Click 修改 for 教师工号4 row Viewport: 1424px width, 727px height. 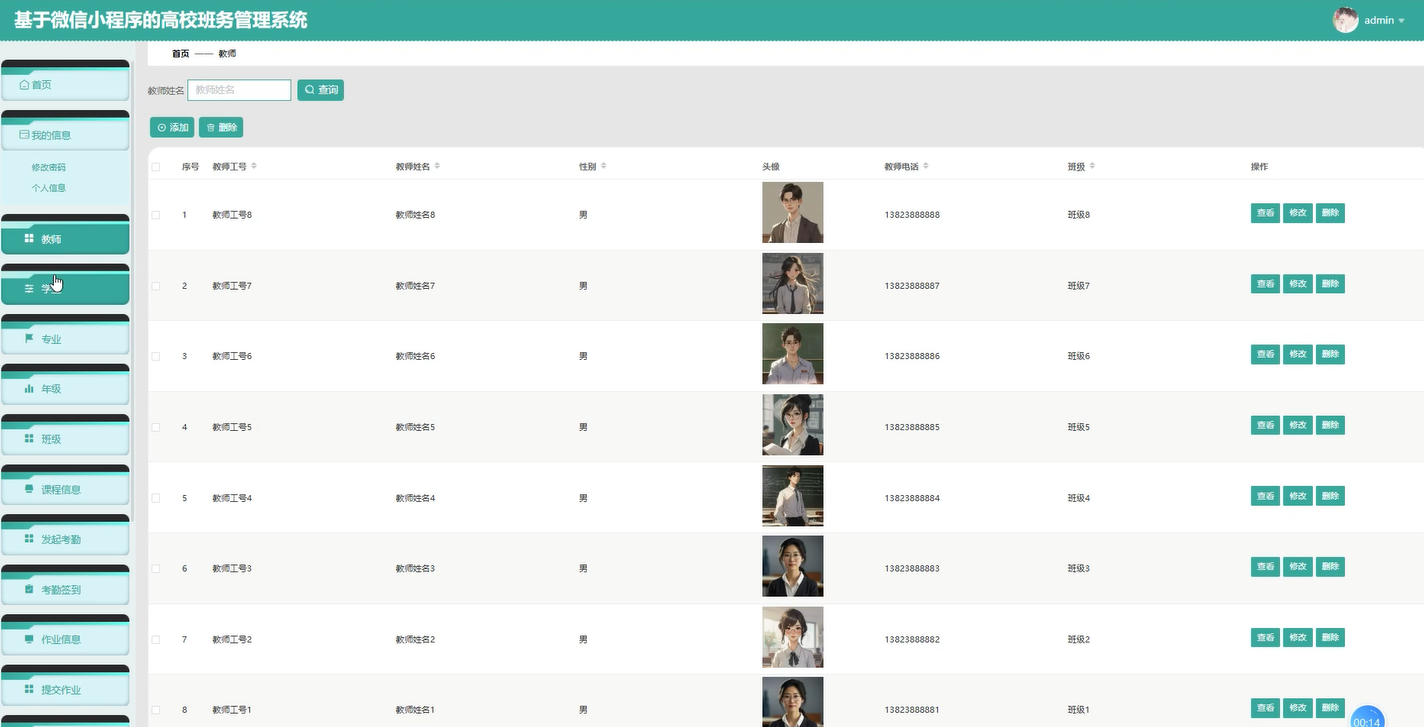[1298, 496]
